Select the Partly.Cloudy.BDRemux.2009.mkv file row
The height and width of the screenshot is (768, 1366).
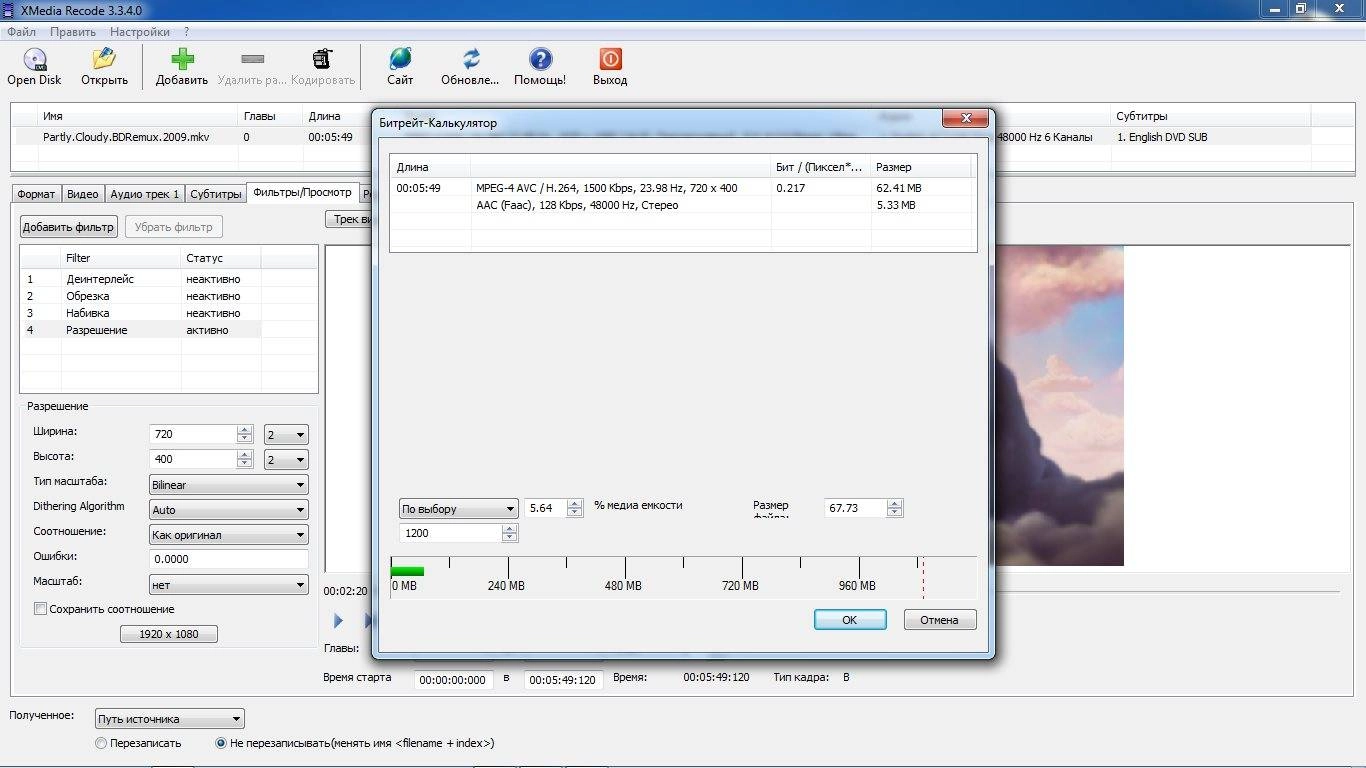point(191,137)
